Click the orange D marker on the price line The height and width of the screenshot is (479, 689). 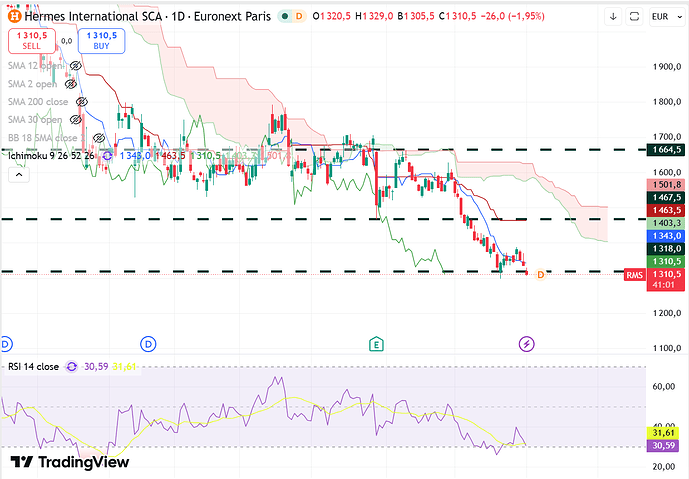[540, 275]
